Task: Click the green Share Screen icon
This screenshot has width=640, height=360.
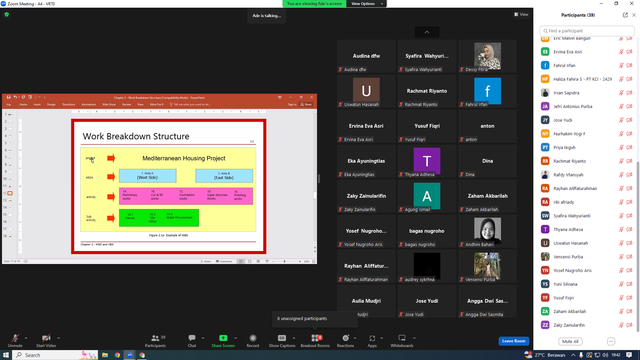Action: tap(223, 338)
